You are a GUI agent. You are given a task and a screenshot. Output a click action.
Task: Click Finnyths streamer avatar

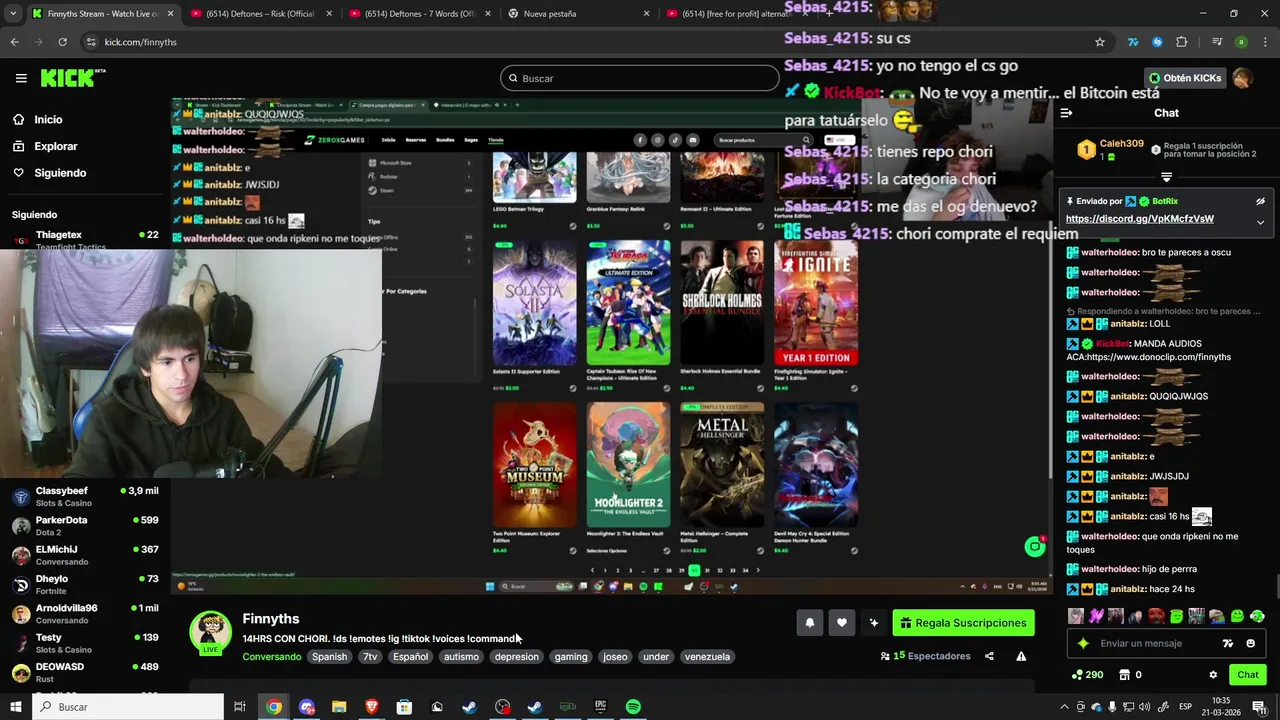pyautogui.click(x=210, y=633)
